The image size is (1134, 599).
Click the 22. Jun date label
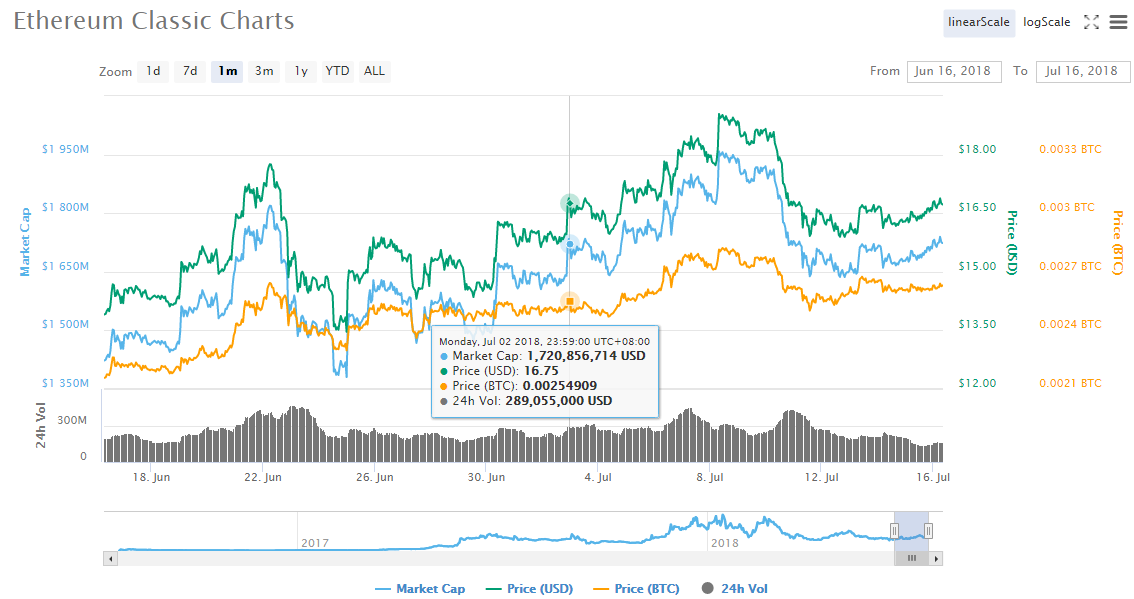[263, 477]
